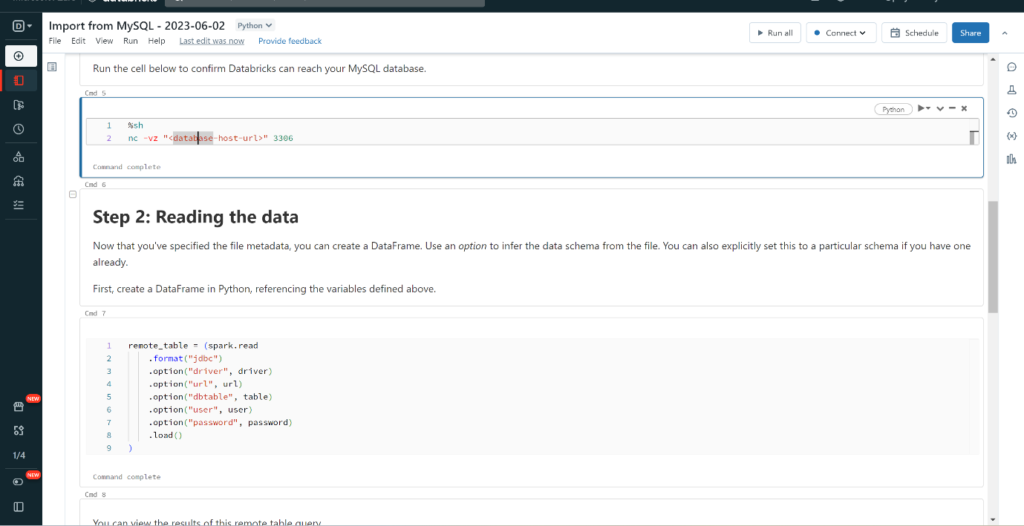Image resolution: width=1024 pixels, height=526 pixels.
Task: Delete the Cmd 5 cell with X
Action: 964,108
